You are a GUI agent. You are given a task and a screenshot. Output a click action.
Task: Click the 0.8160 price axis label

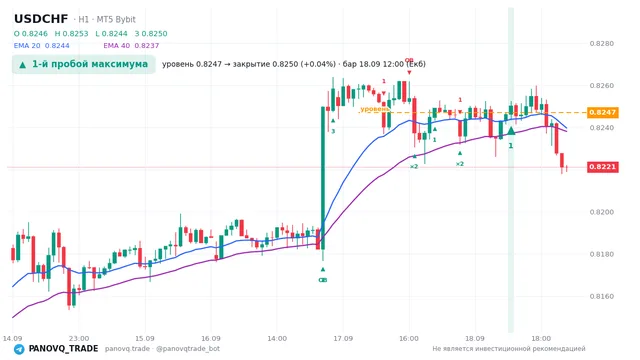click(602, 296)
